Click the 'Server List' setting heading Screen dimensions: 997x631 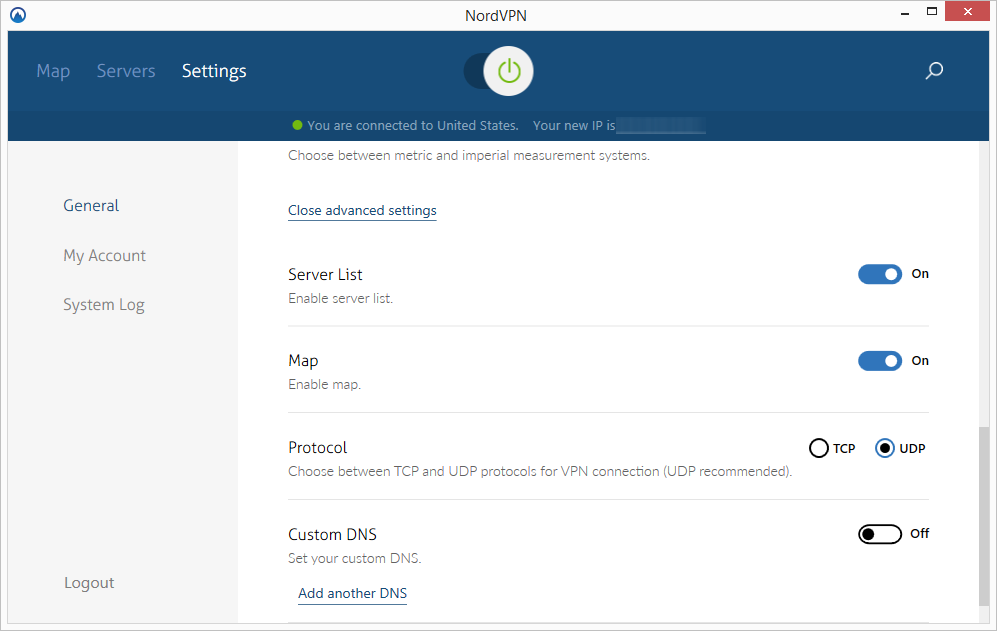[x=325, y=275]
